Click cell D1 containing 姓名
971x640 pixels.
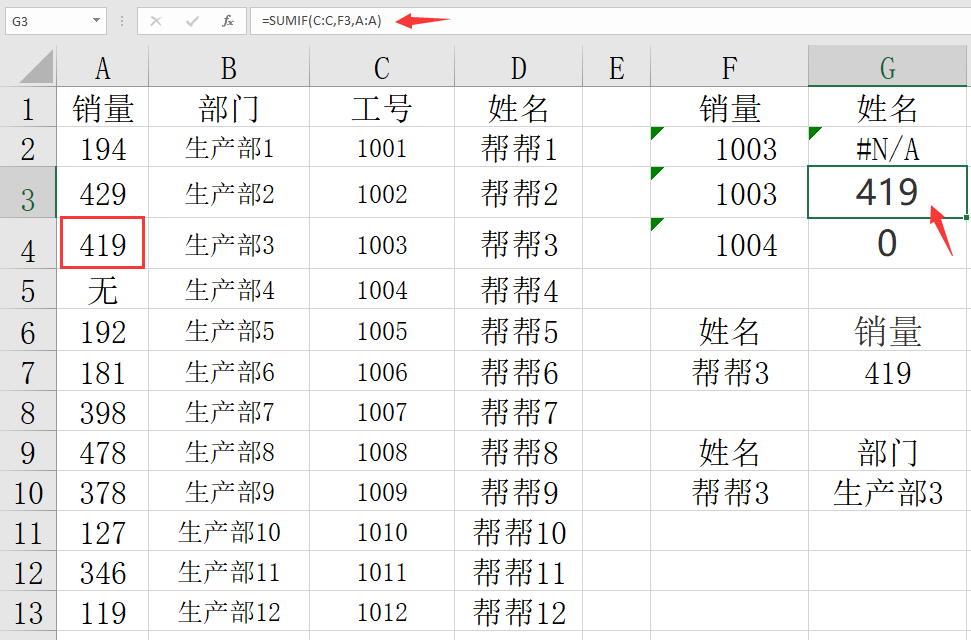tap(519, 107)
